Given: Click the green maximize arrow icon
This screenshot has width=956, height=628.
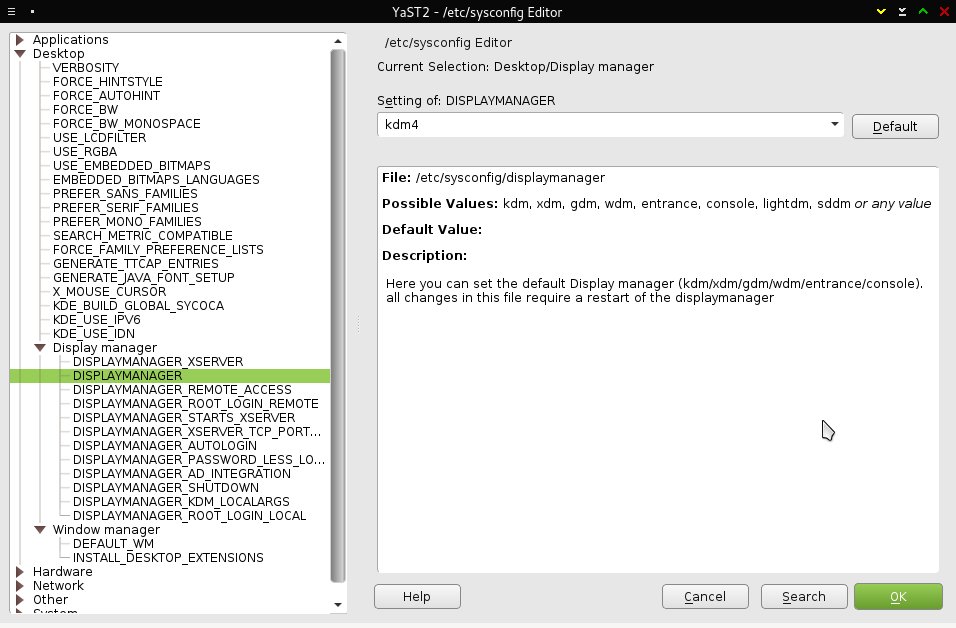Looking at the screenshot, I should click(923, 12).
